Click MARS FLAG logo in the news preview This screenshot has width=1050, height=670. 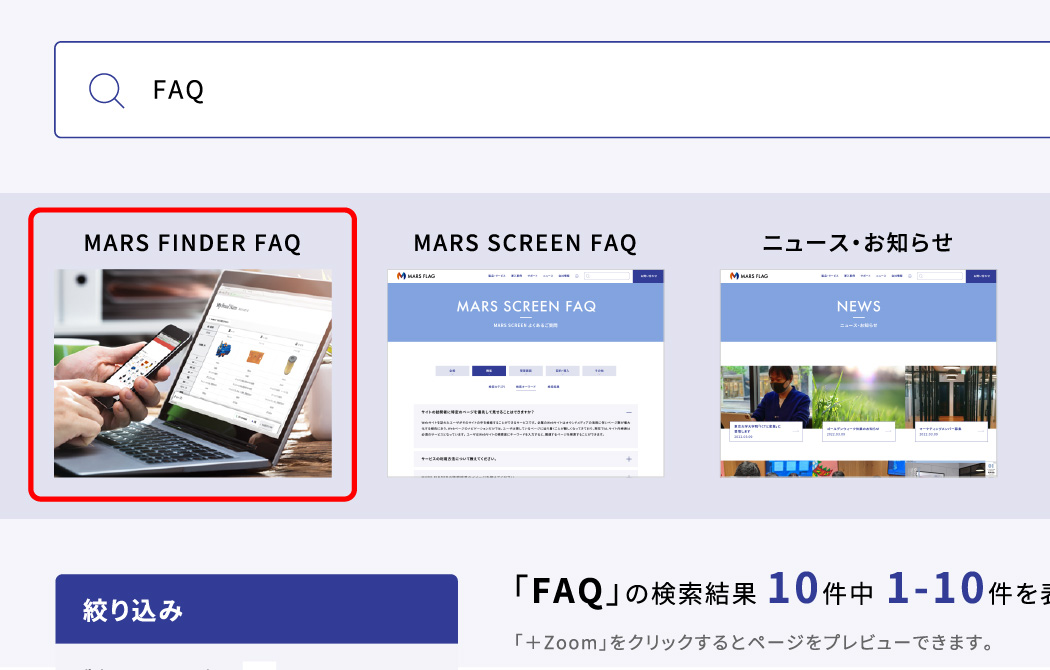click(x=749, y=276)
